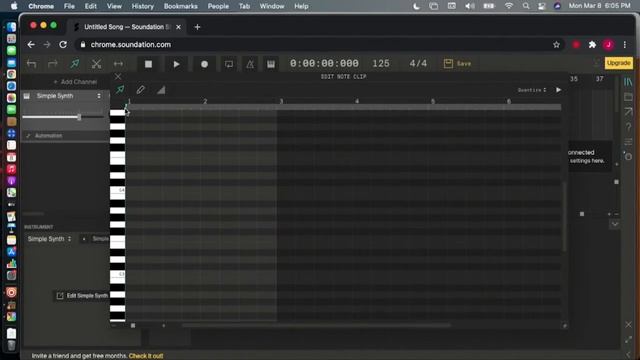The image size is (640, 360).
Task: Click the X icon at the lower right sidebar
Action: point(628,325)
